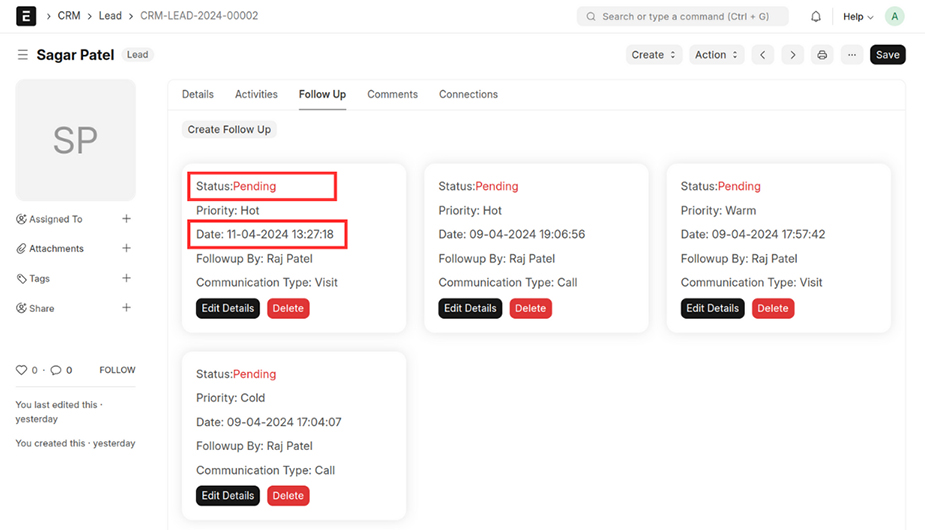Screen dimensions: 925x530
Task: Add attachment using the Attachments plus icon
Action: pyautogui.click(x=126, y=249)
